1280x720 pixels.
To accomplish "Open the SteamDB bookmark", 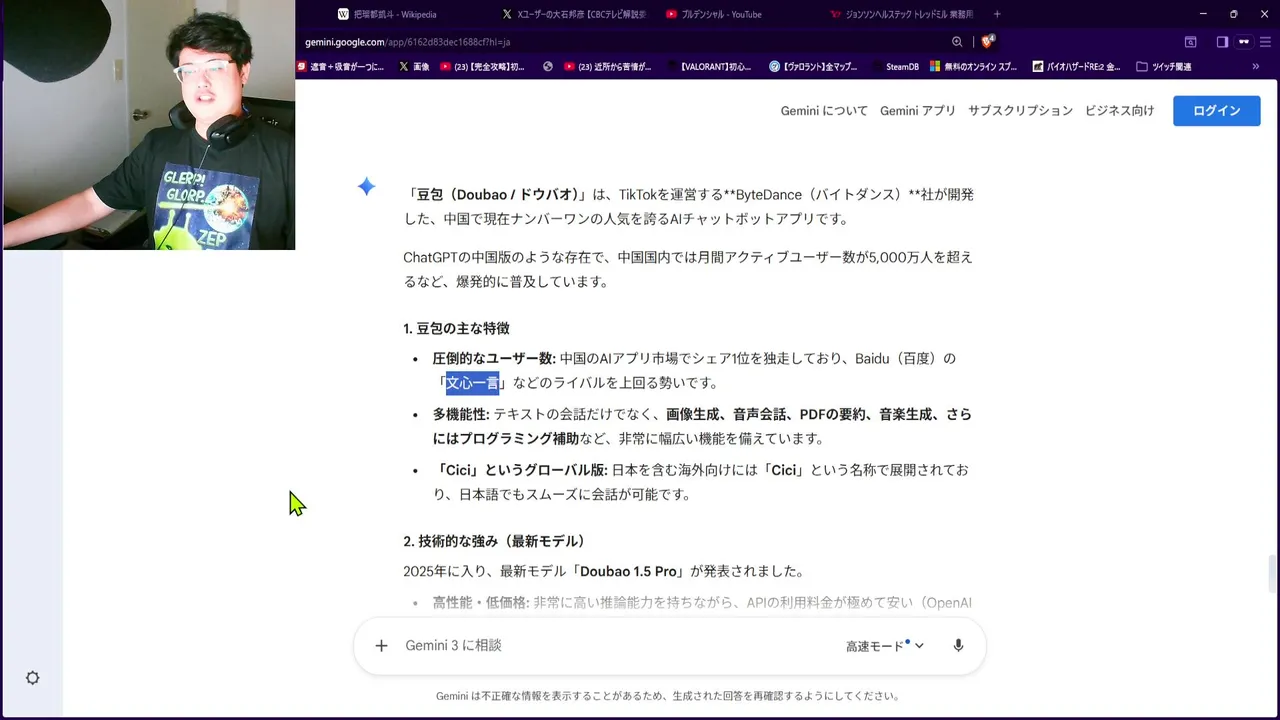I will (894, 67).
